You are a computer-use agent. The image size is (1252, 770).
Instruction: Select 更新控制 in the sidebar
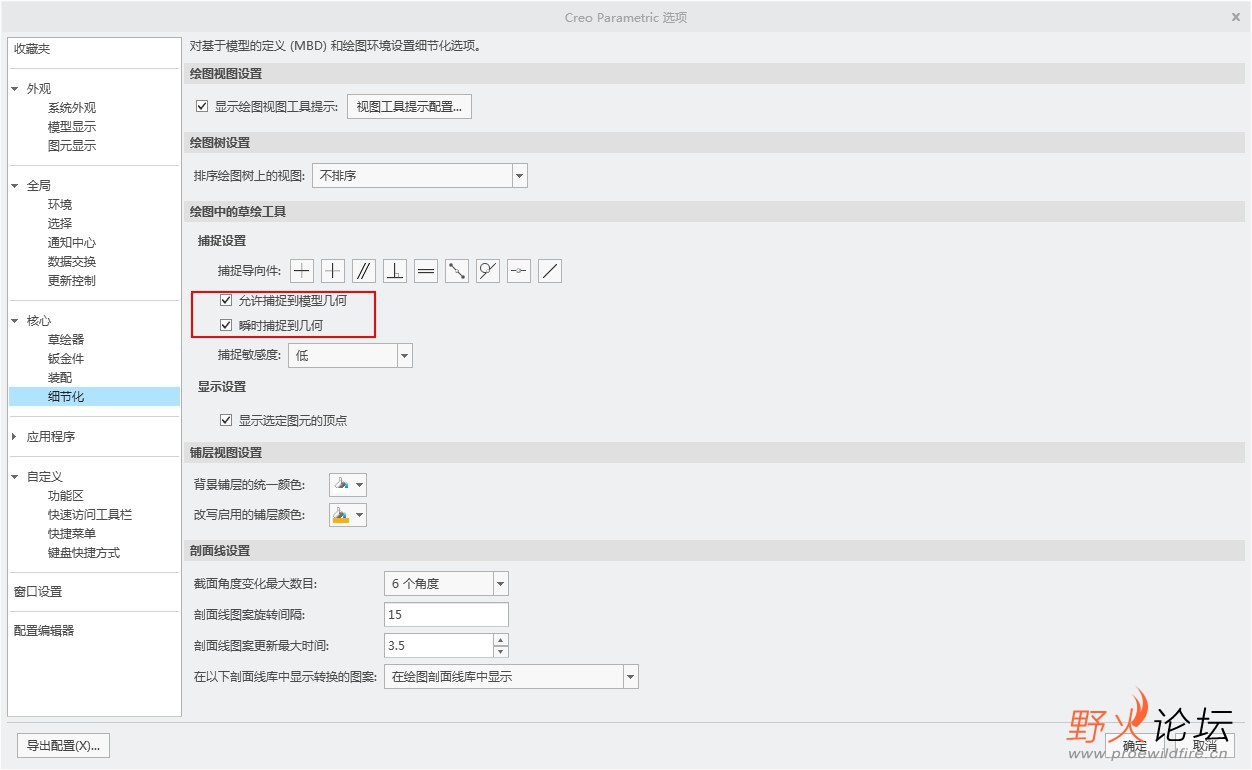tap(72, 281)
